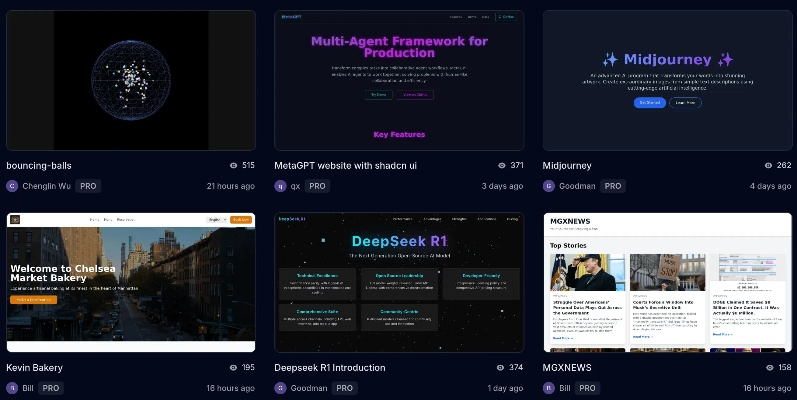Click the "MetaGPT website with shadcn ui" title
This screenshot has height=400, width=797.
click(345, 165)
